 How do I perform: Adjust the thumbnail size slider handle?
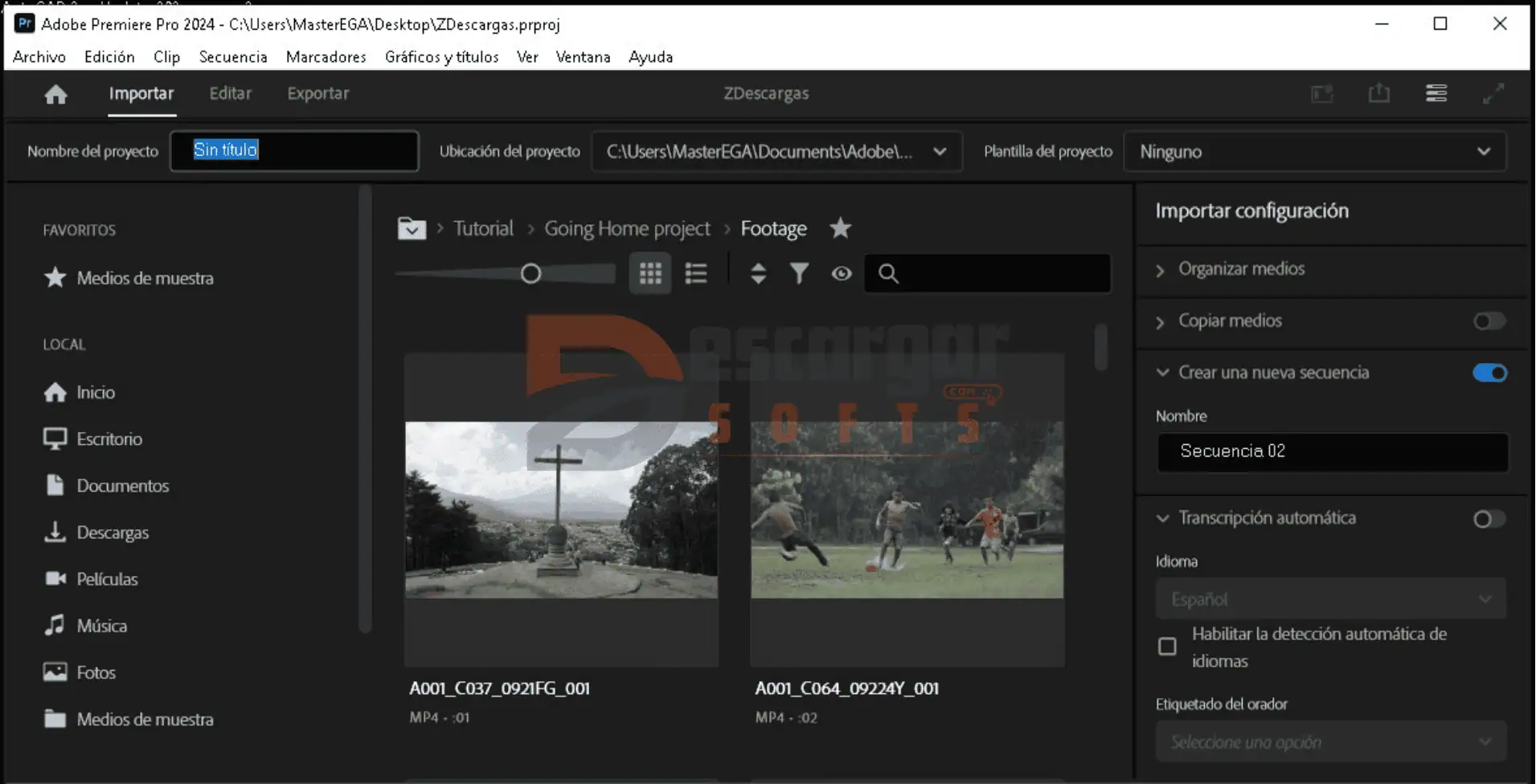click(x=530, y=274)
